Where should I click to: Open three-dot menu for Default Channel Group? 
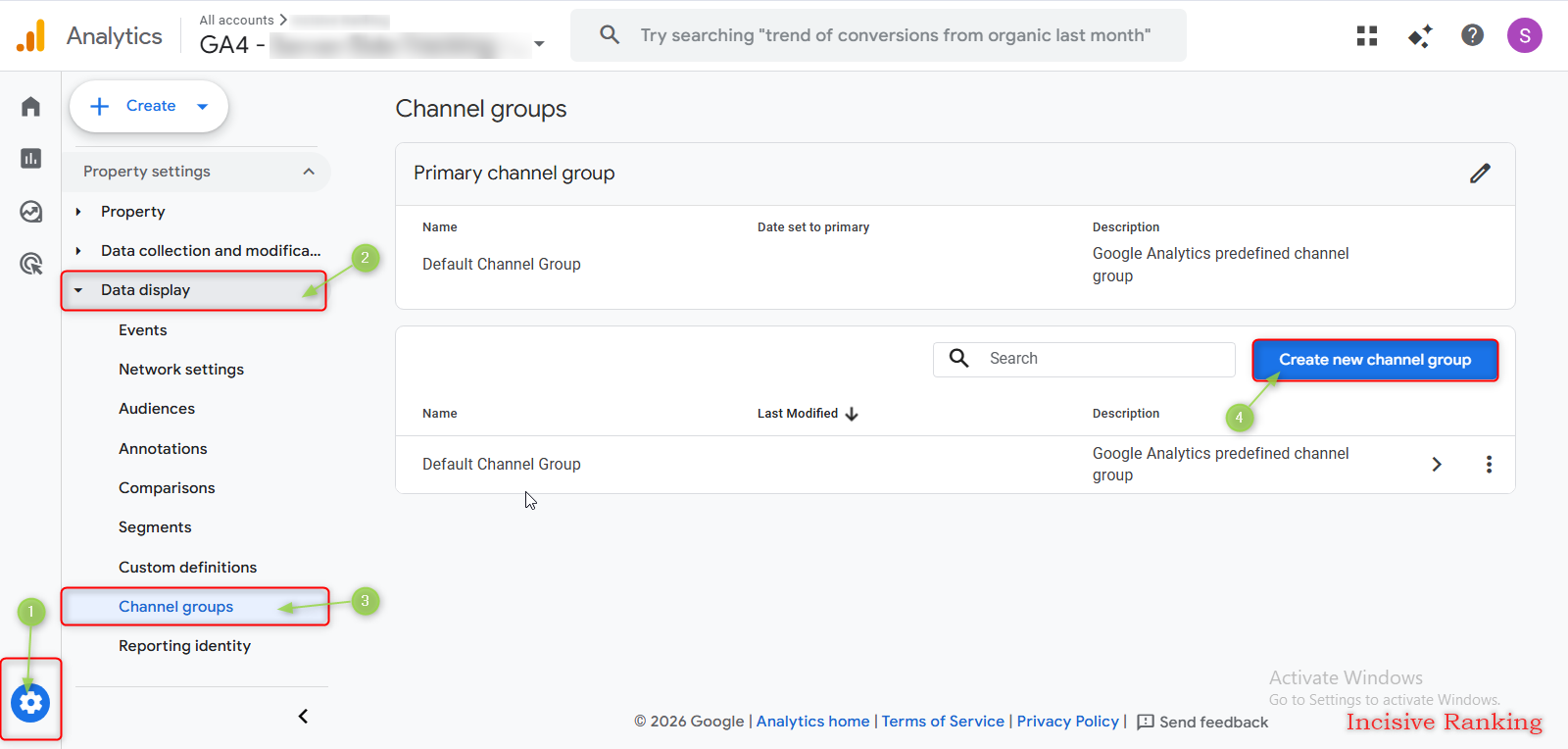[1489, 465]
